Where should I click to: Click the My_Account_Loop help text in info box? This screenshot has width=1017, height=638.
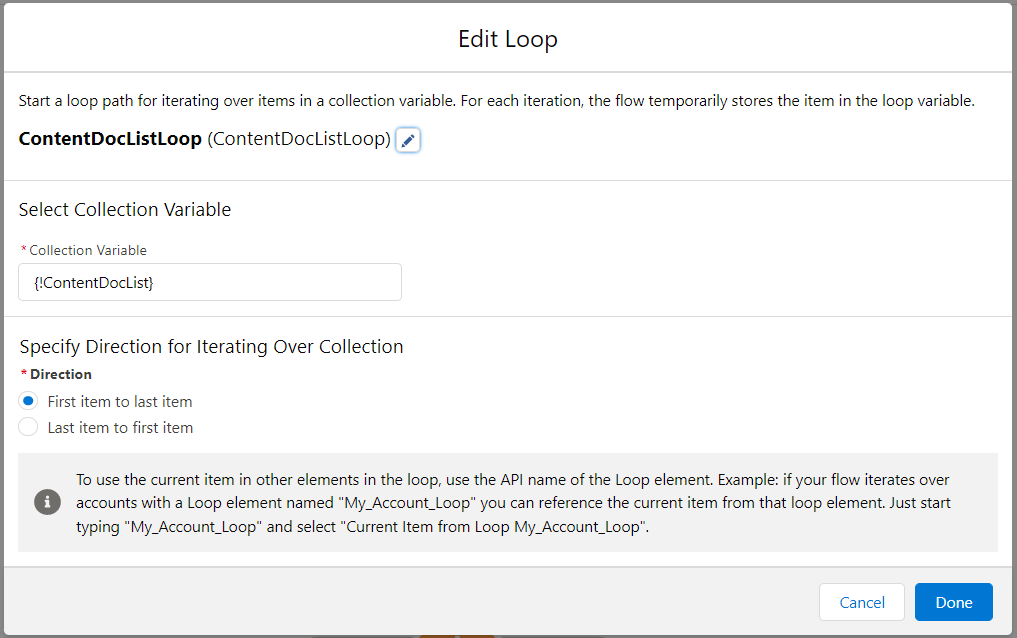point(513,503)
